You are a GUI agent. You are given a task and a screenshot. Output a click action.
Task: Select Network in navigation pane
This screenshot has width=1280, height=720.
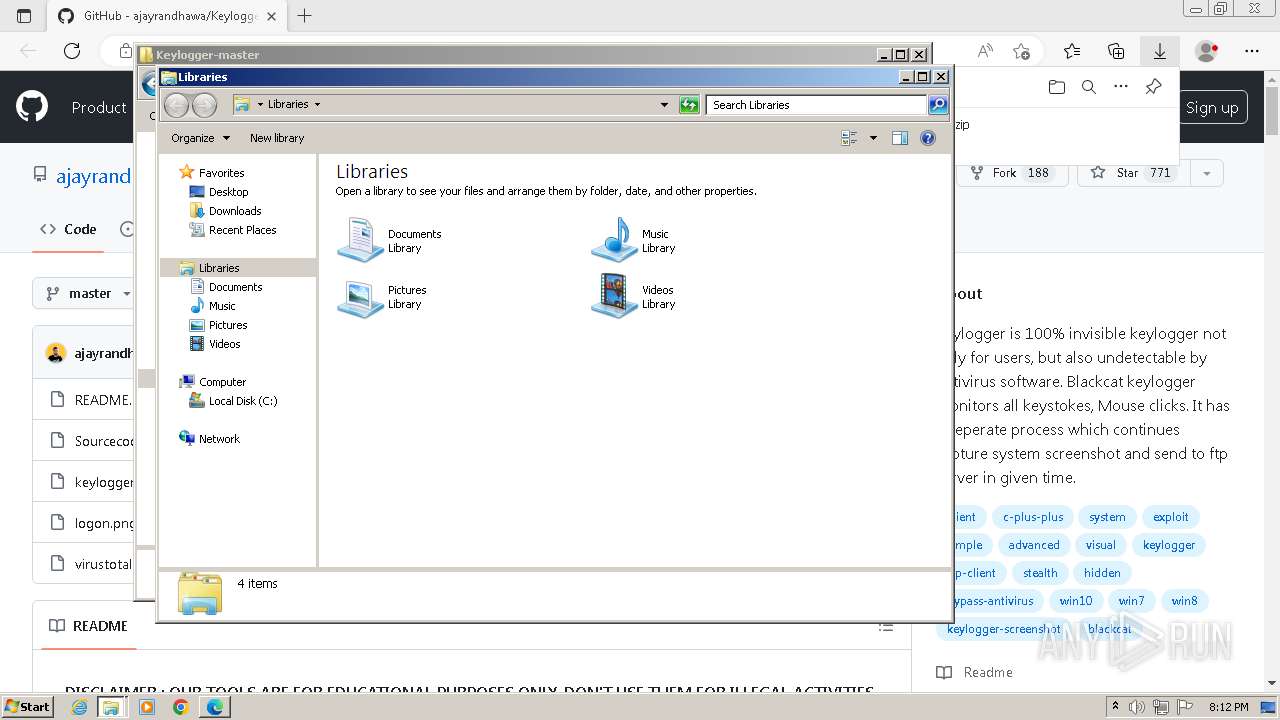(x=219, y=439)
